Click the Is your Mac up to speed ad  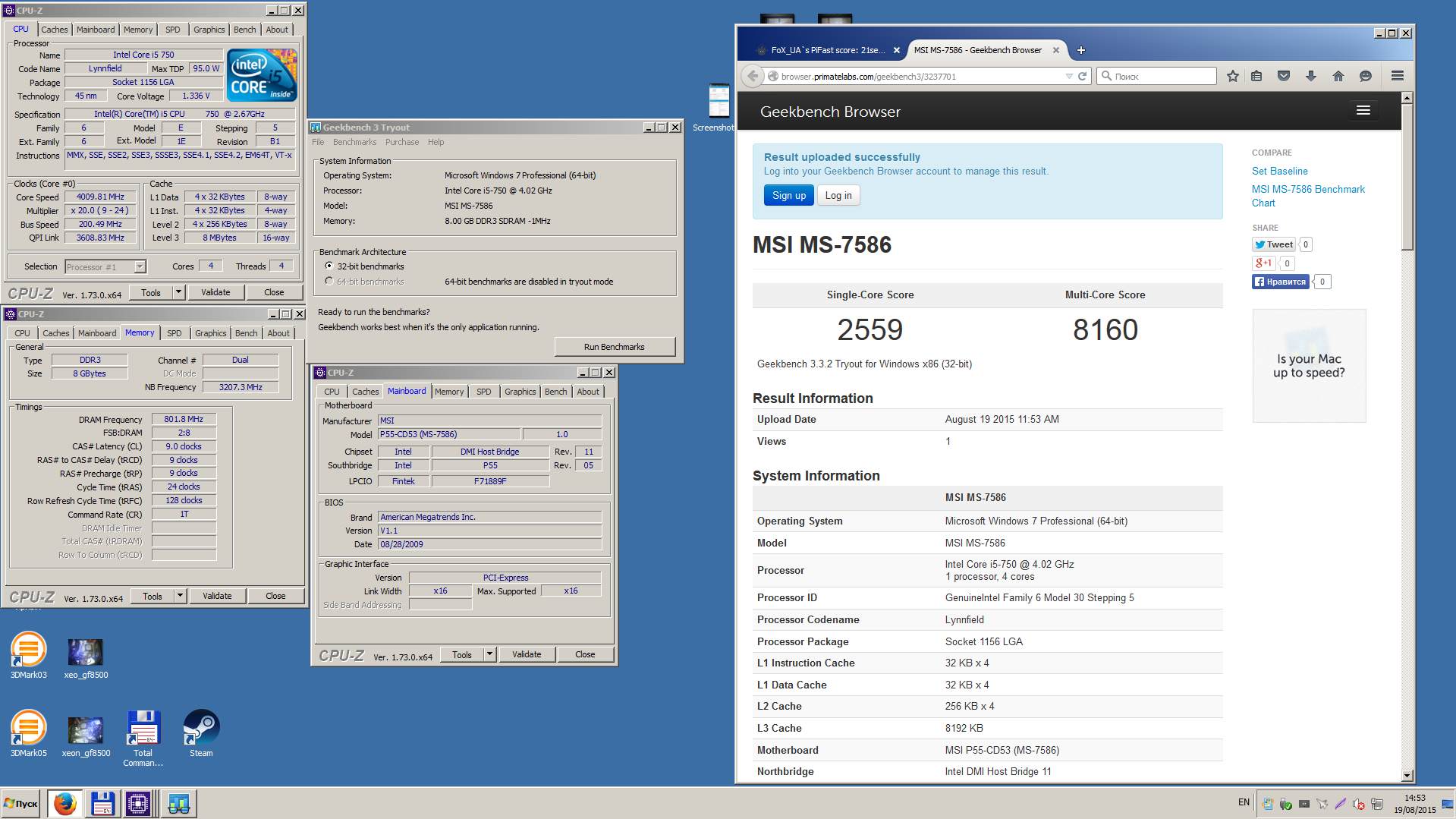tap(1309, 366)
